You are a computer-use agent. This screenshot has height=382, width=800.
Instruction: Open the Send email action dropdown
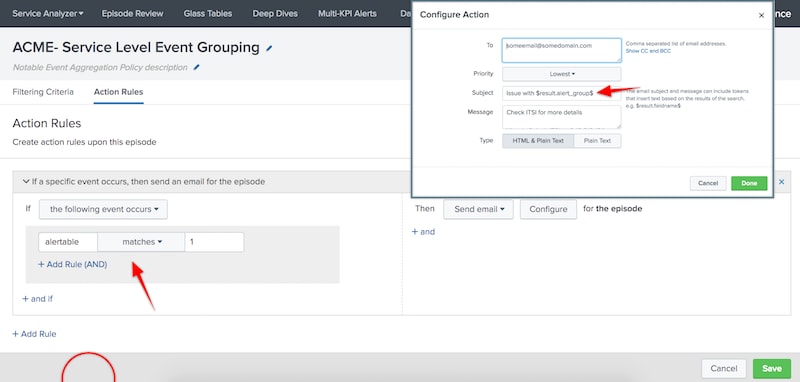478,209
